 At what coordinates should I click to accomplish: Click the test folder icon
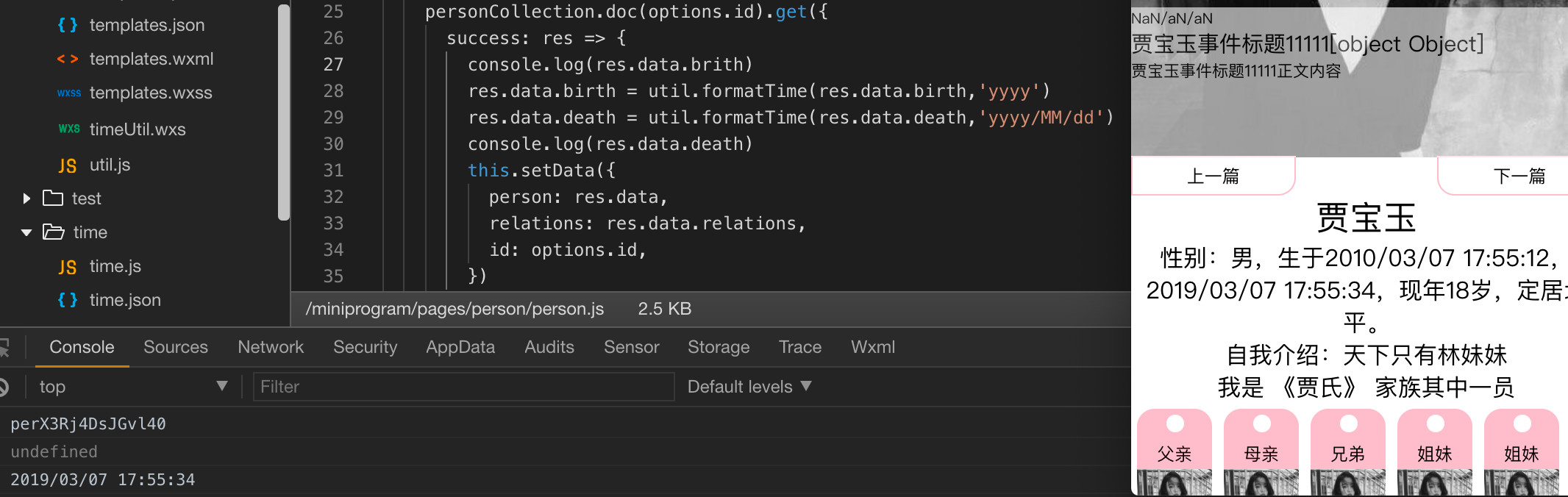pos(53,199)
